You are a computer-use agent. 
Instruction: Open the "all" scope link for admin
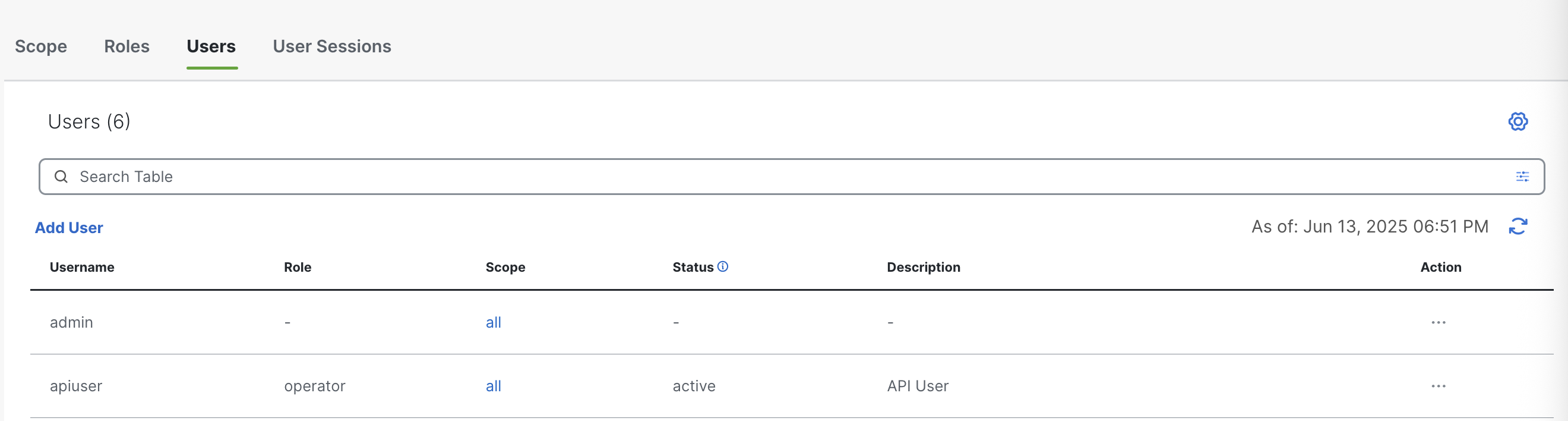[x=493, y=322]
